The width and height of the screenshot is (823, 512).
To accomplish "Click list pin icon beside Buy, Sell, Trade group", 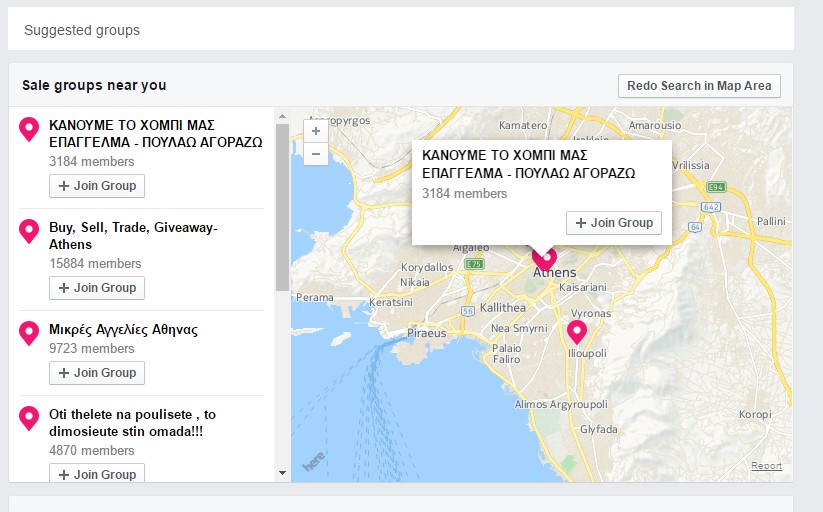I will click(29, 231).
